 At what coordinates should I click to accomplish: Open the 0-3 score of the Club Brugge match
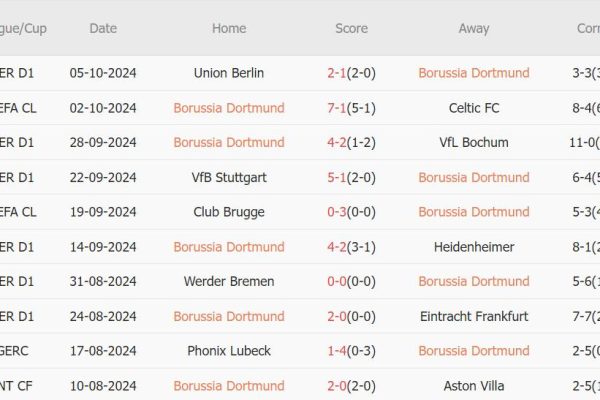click(x=338, y=212)
